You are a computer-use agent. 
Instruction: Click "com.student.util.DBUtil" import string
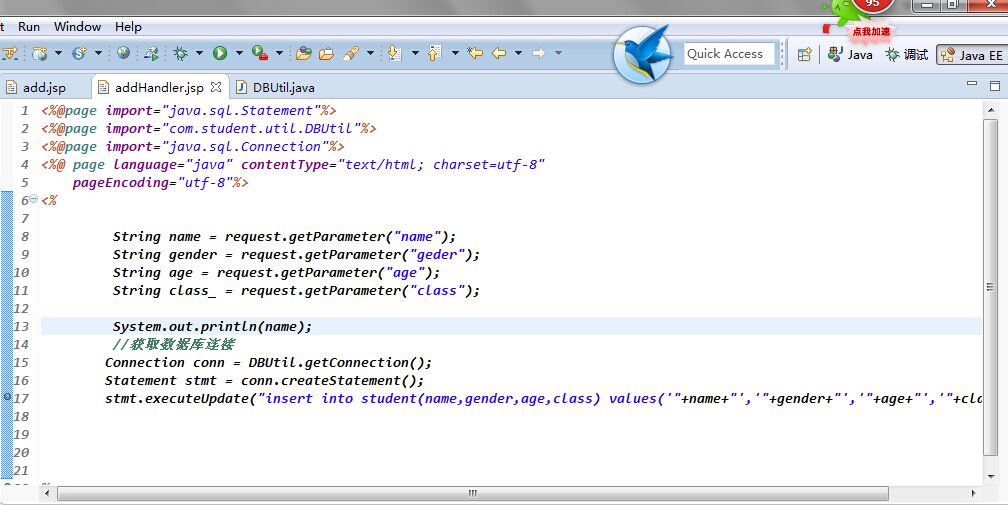(261, 128)
